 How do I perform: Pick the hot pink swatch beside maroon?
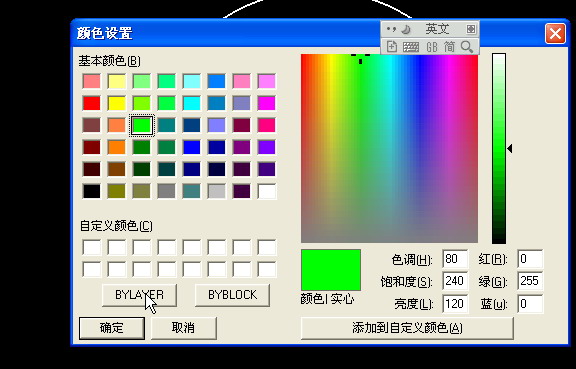pos(266,125)
